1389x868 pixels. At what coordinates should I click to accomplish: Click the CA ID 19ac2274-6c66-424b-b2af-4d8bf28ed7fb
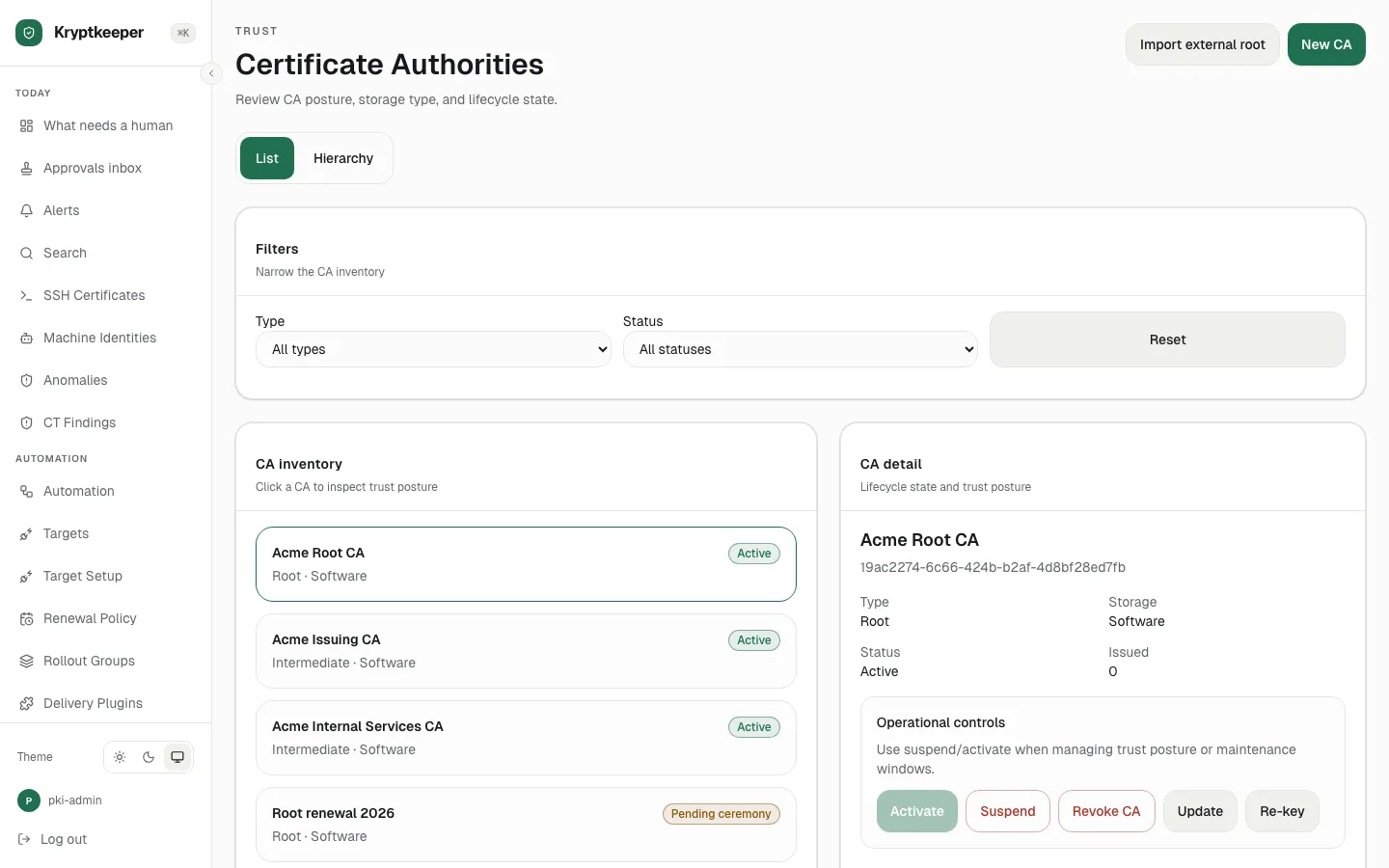pos(993,567)
